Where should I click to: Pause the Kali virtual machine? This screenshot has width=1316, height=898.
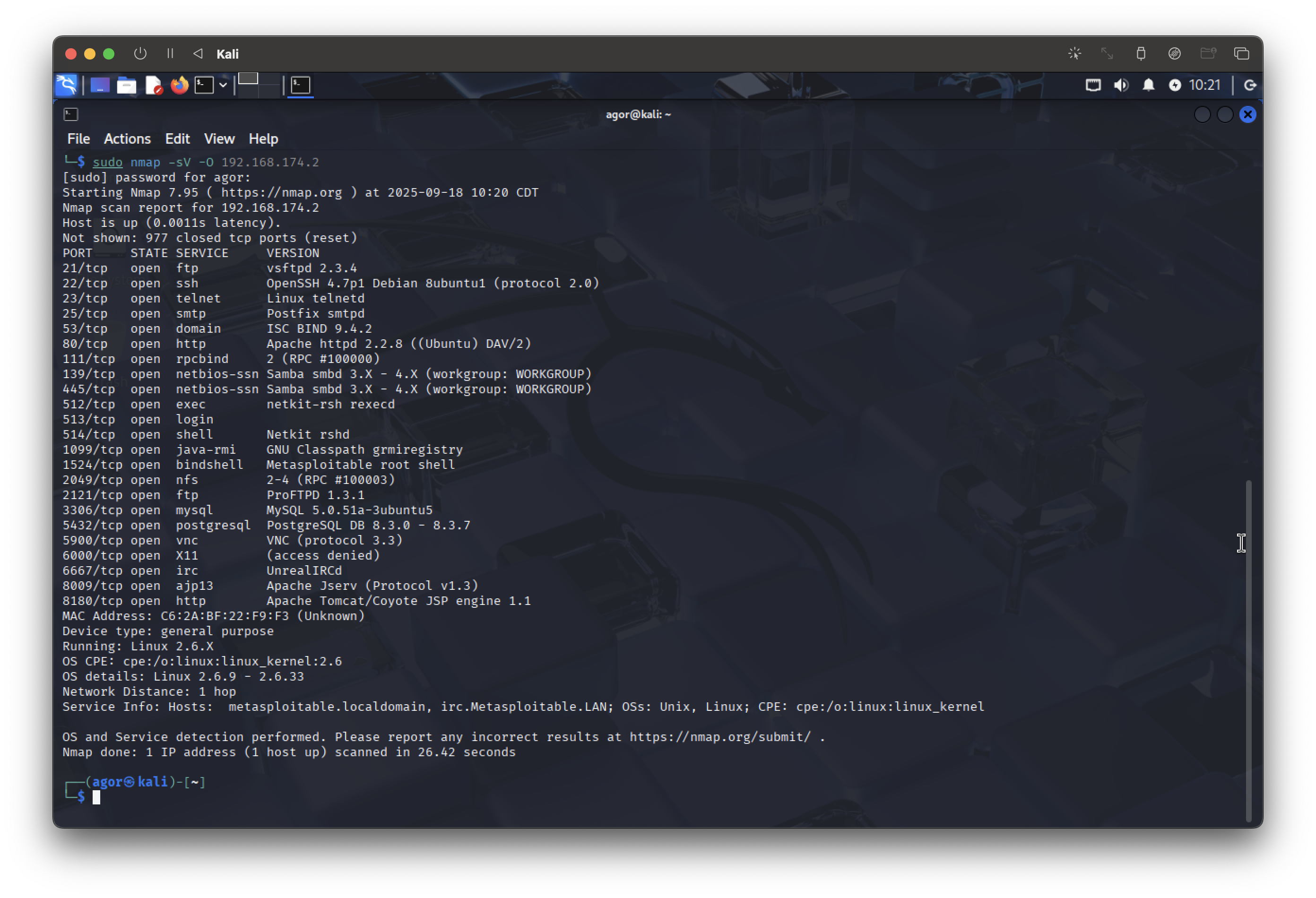(170, 54)
